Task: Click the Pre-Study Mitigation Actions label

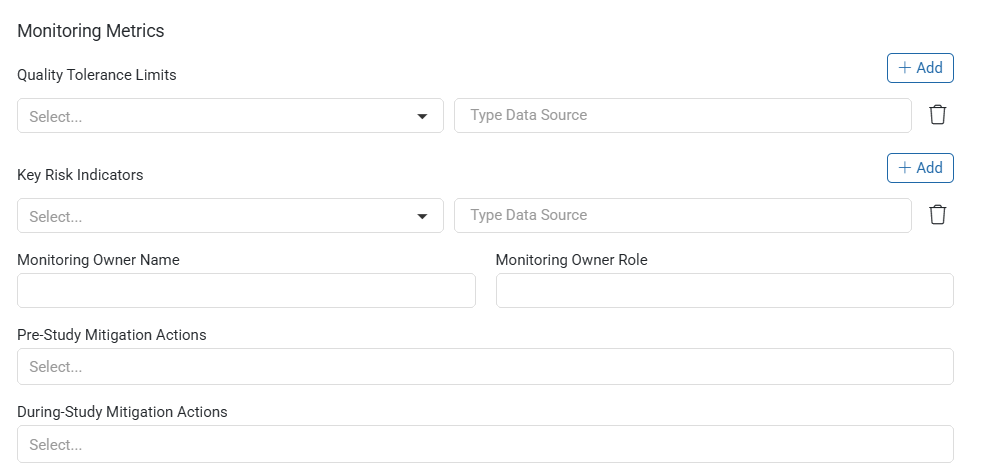Action: pos(112,335)
